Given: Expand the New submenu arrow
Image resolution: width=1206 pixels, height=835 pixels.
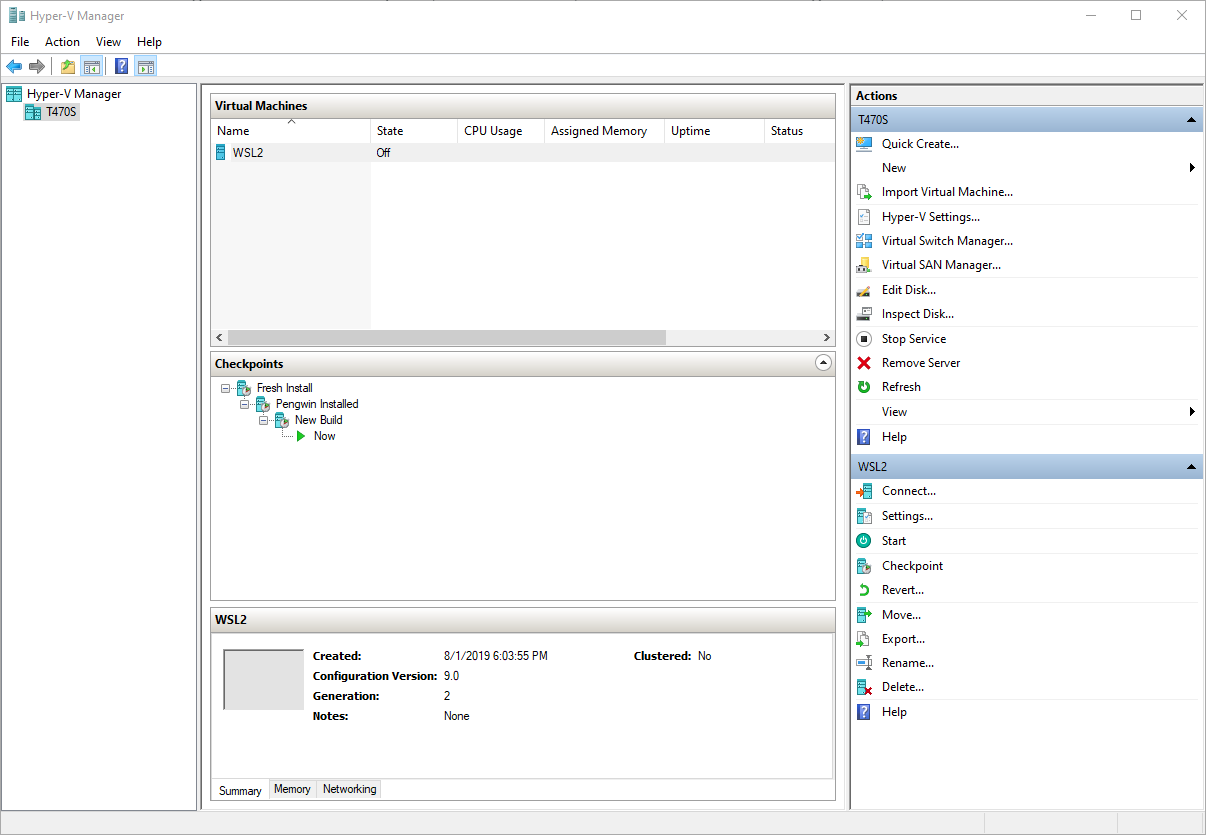Looking at the screenshot, I should click(1190, 167).
